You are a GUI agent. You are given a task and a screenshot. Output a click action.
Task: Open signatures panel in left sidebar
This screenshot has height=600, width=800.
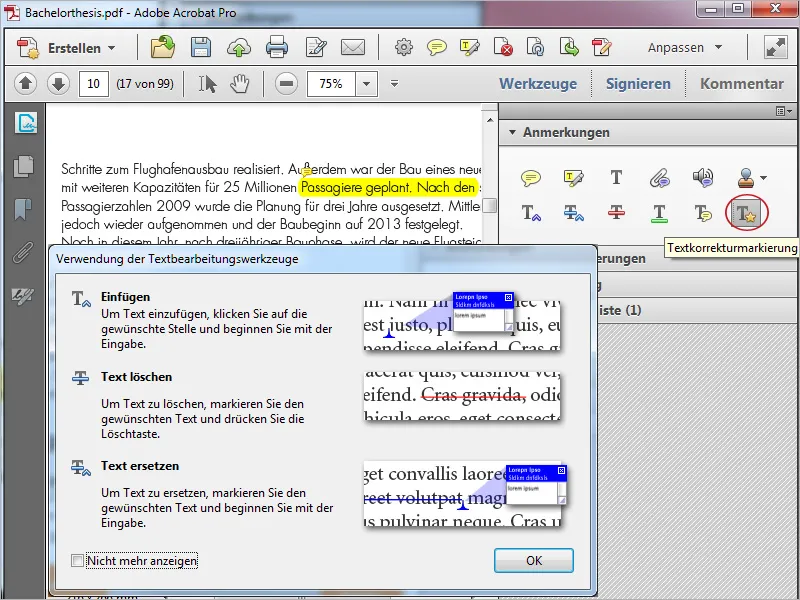tap(26, 123)
